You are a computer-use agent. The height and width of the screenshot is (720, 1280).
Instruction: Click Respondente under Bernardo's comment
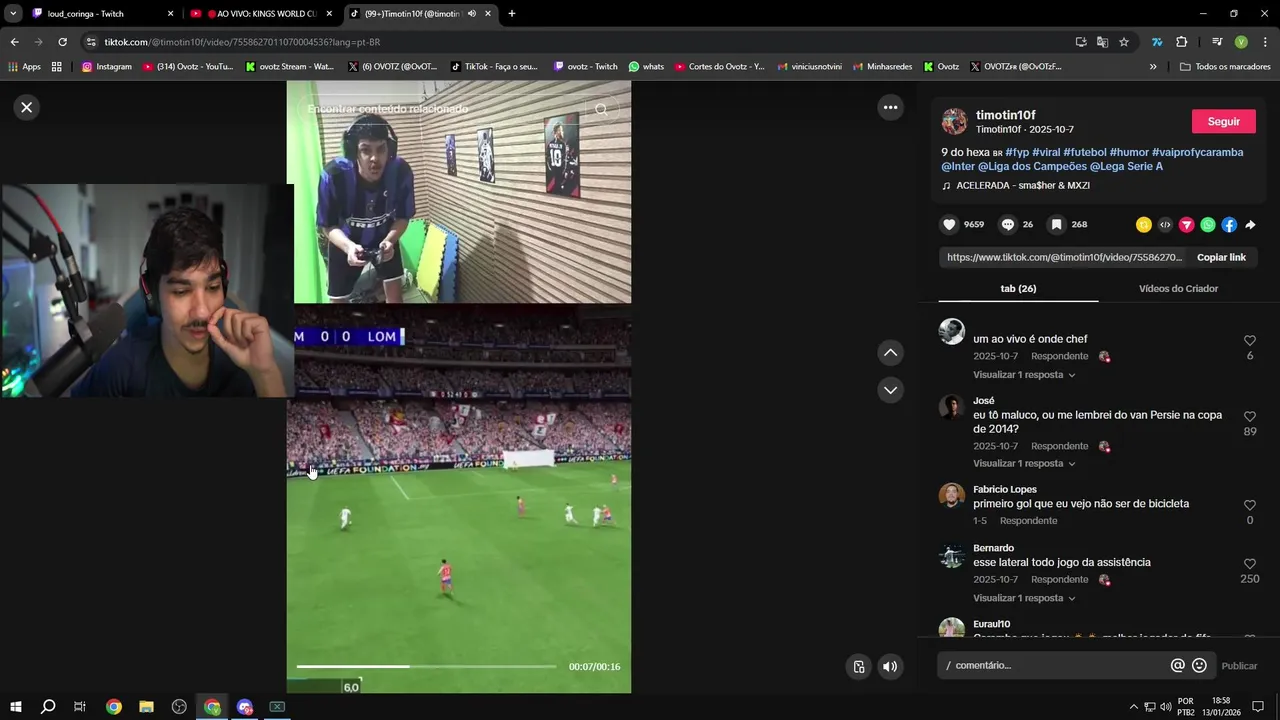coord(1059,580)
